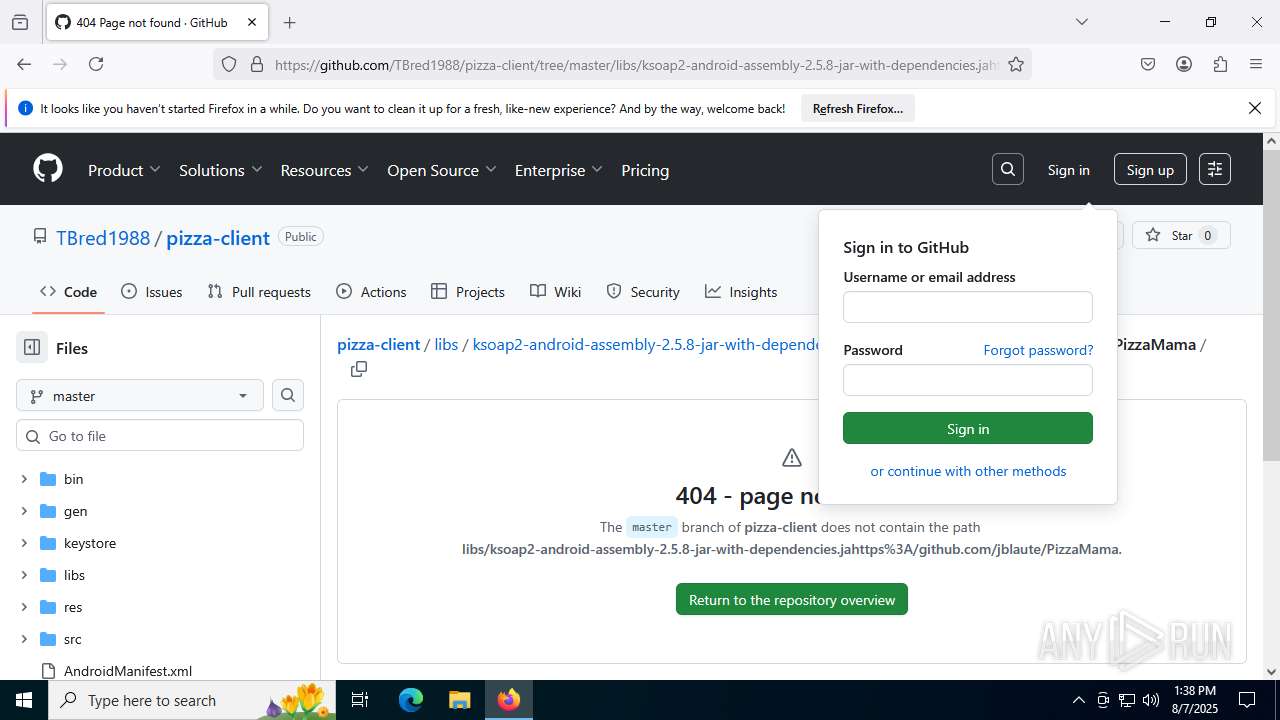Click the green Sign in button

pos(968,428)
